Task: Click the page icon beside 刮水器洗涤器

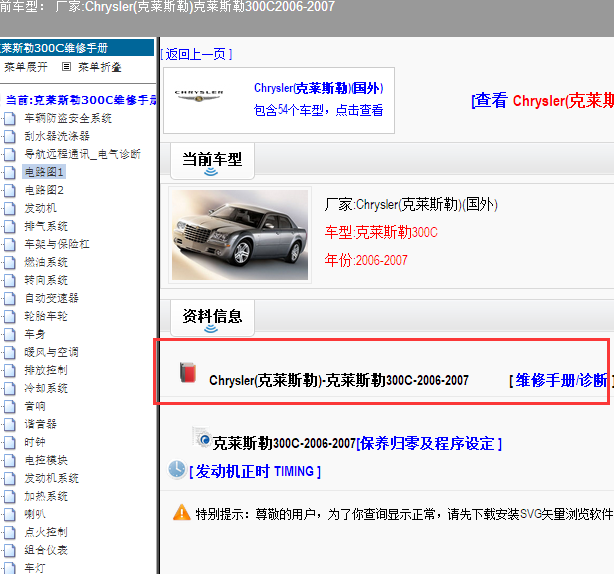Action: point(10,136)
